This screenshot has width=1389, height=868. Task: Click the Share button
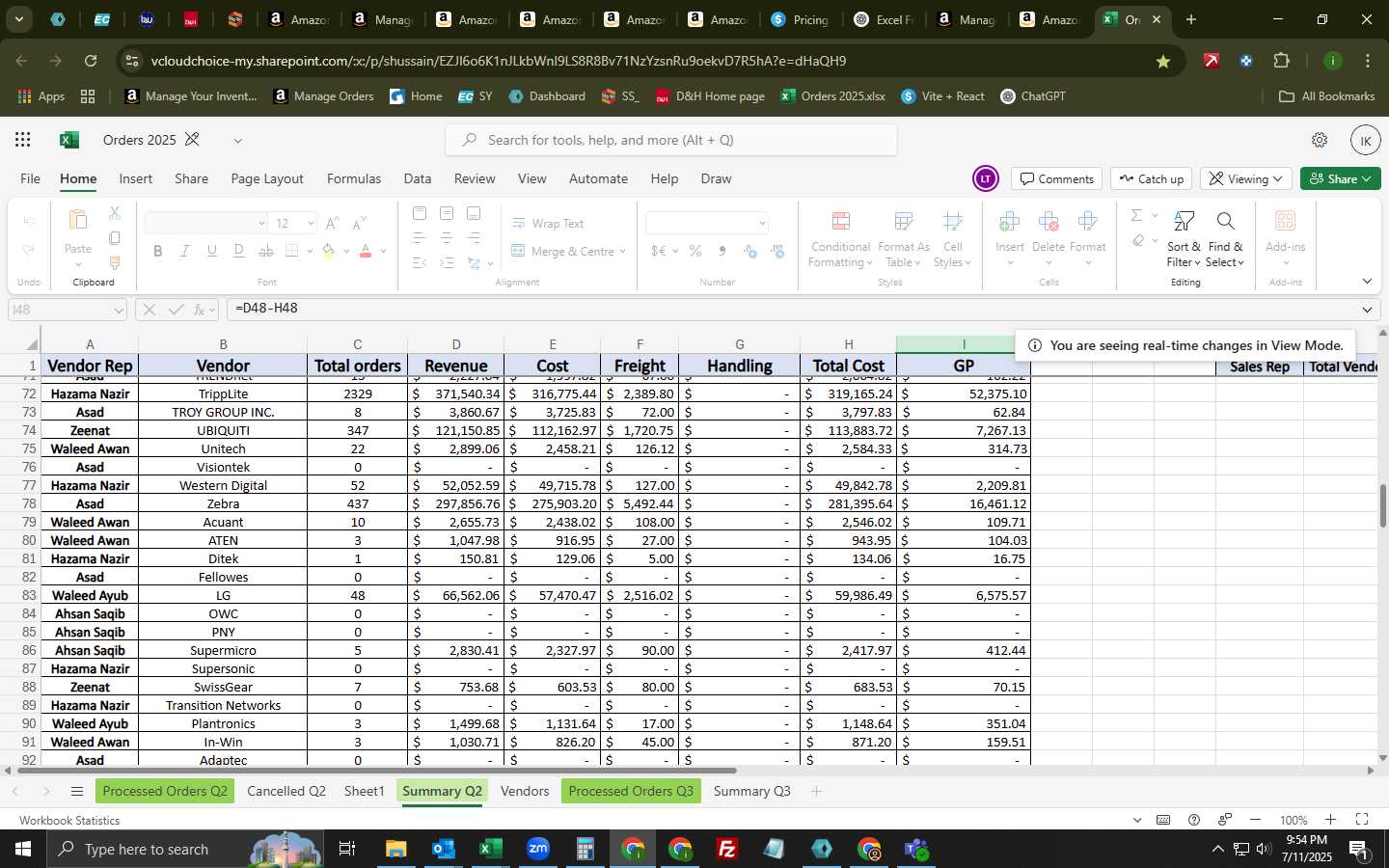click(1341, 178)
